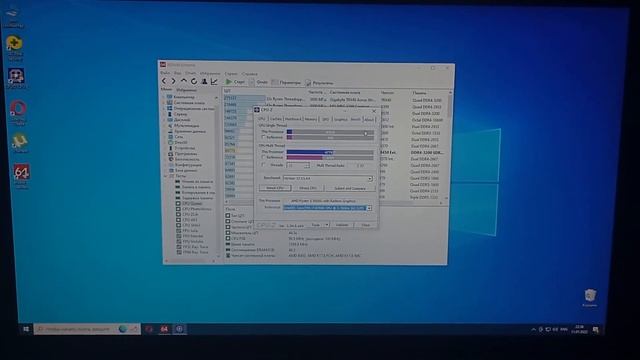
Task: Toggle Single Thread Reference checkbox in CPU-Z
Action: click(263, 138)
